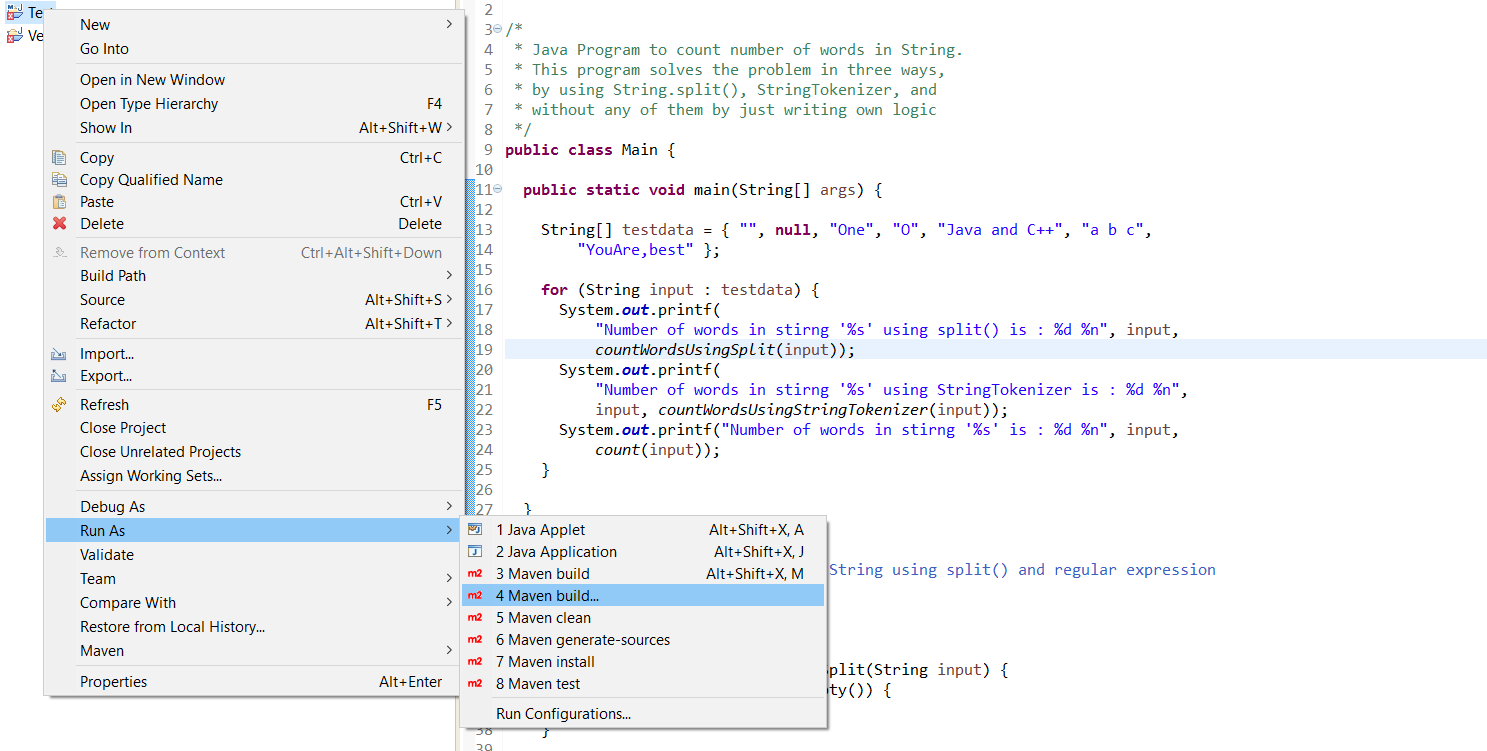This screenshot has height=751, width=1487.
Task: Click the red Delete cross icon
Action: pos(60,223)
